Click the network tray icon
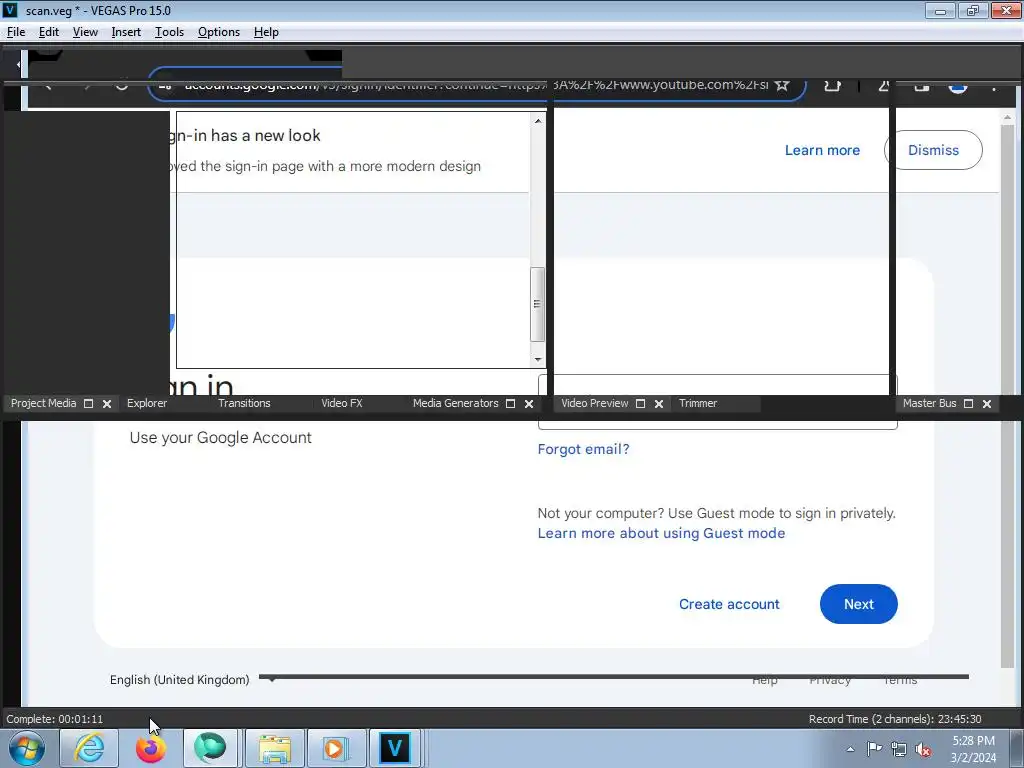Viewport: 1024px width, 768px height. (x=899, y=749)
